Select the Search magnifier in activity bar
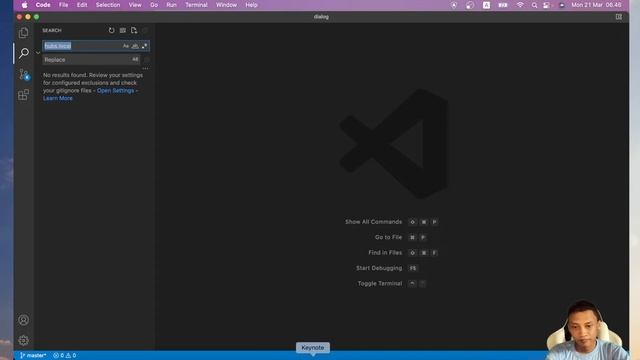The height and width of the screenshot is (360, 640). (x=24, y=53)
